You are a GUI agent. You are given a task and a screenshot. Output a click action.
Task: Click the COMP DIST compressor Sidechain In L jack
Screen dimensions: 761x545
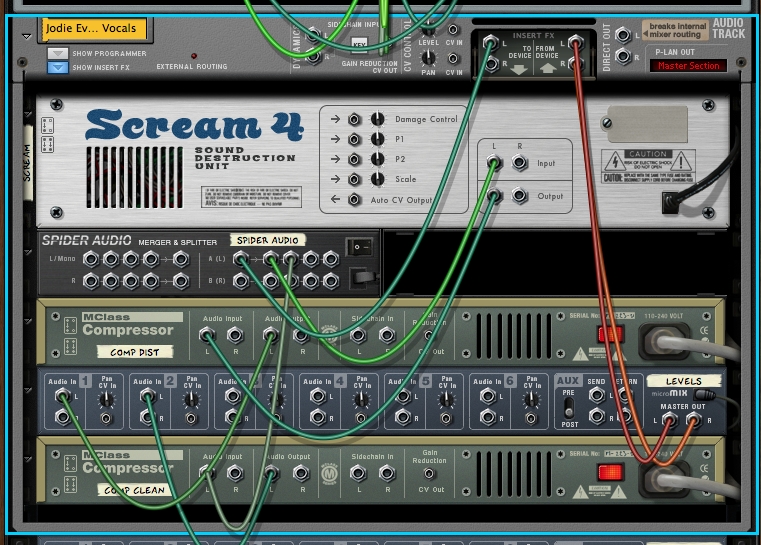(358, 334)
